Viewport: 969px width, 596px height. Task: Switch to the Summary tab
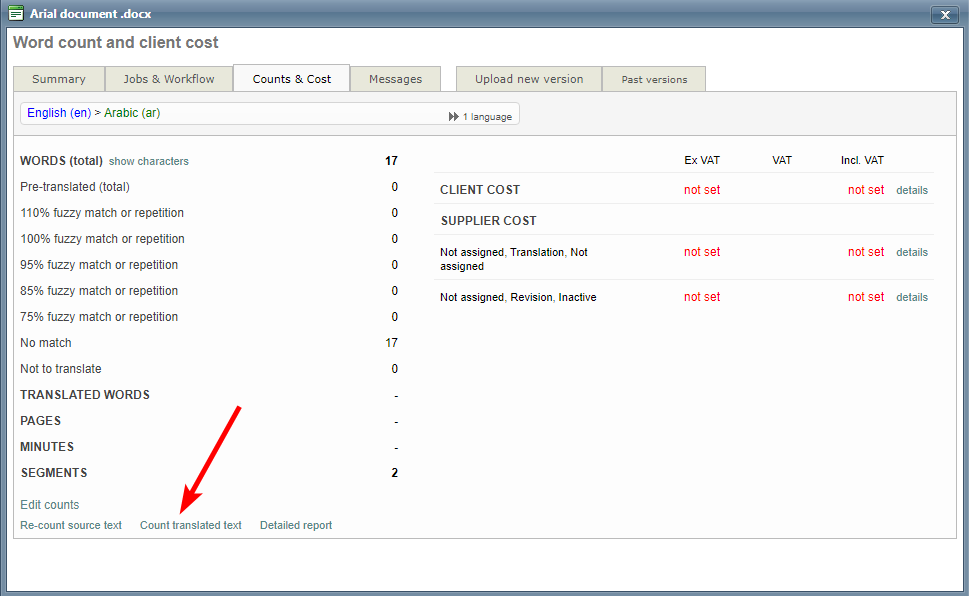click(x=59, y=79)
